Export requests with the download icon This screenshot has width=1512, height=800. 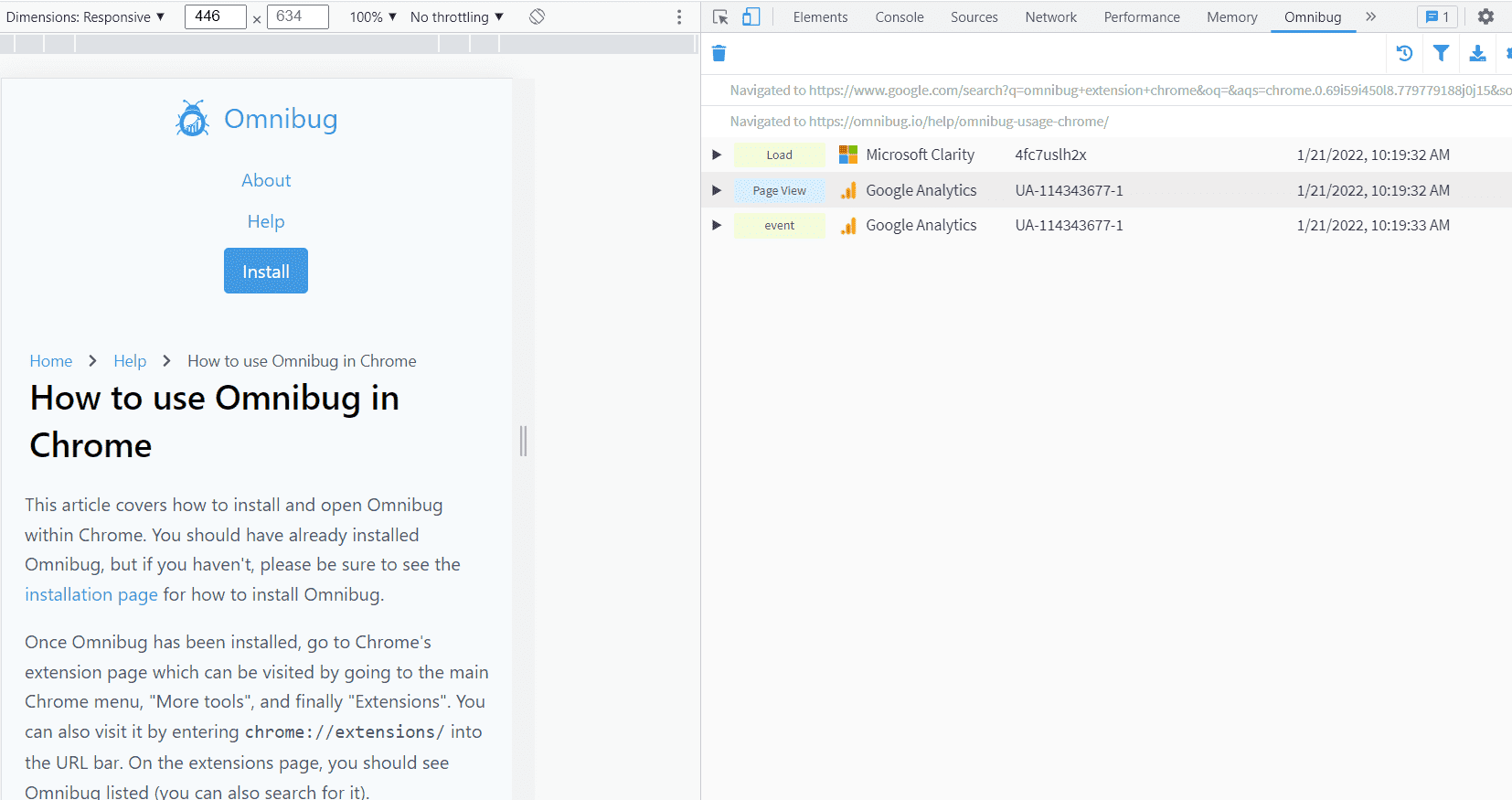click(x=1477, y=53)
